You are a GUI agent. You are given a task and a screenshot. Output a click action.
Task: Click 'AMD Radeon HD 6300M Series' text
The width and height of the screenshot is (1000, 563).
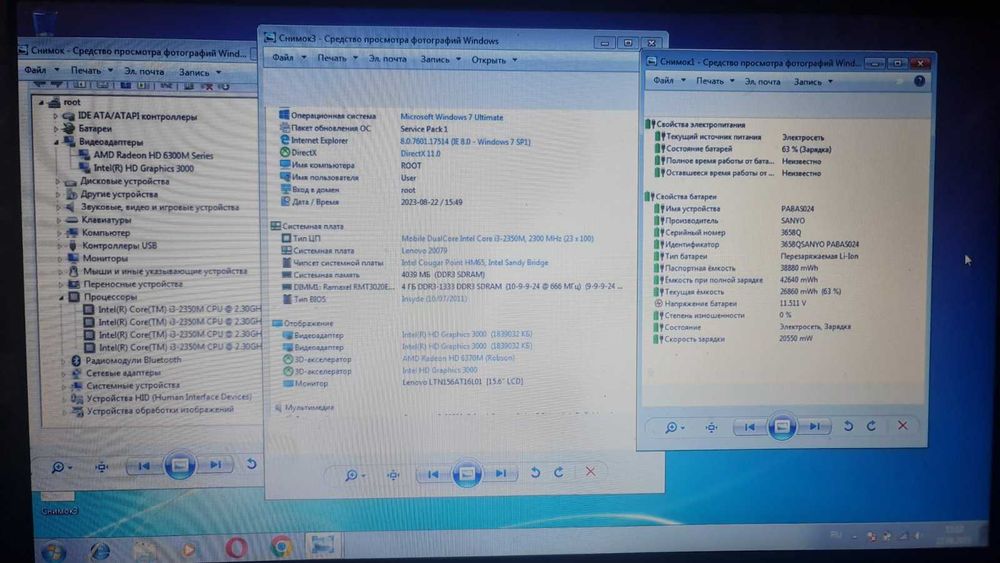(153, 155)
